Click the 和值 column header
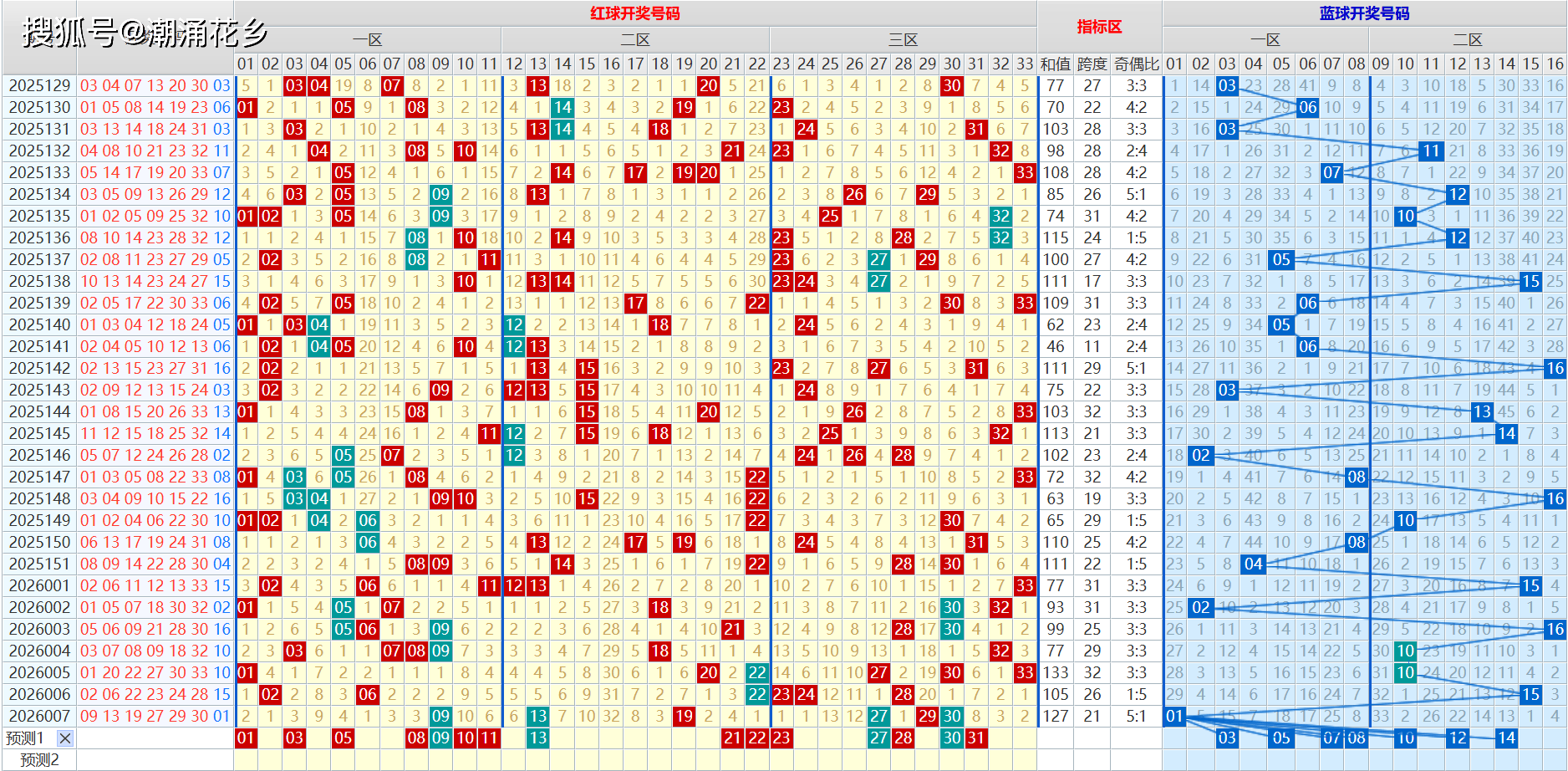This screenshot has height=771, width=1568. (1055, 64)
